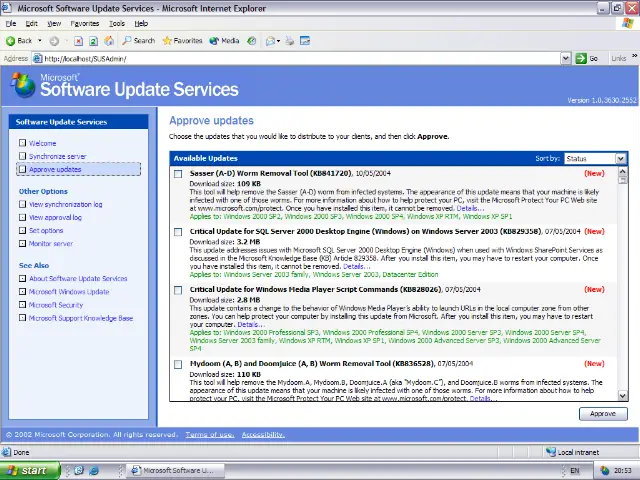Click the Show Desktop quick launch icon
Viewport: 640px width, 480px height.
[x=79, y=470]
